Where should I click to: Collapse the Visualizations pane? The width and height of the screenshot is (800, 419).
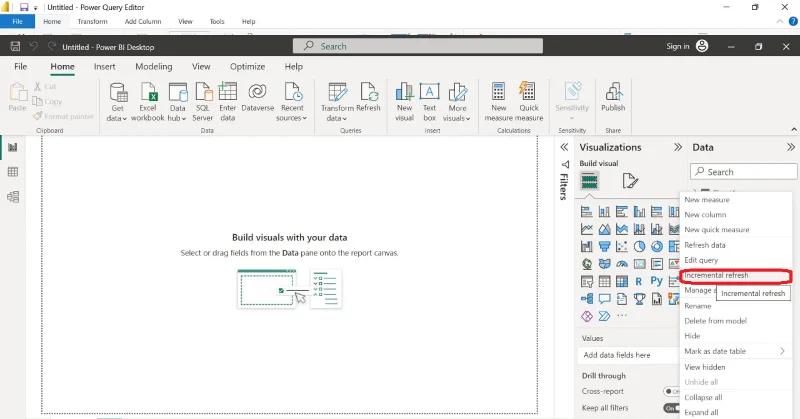tap(678, 147)
